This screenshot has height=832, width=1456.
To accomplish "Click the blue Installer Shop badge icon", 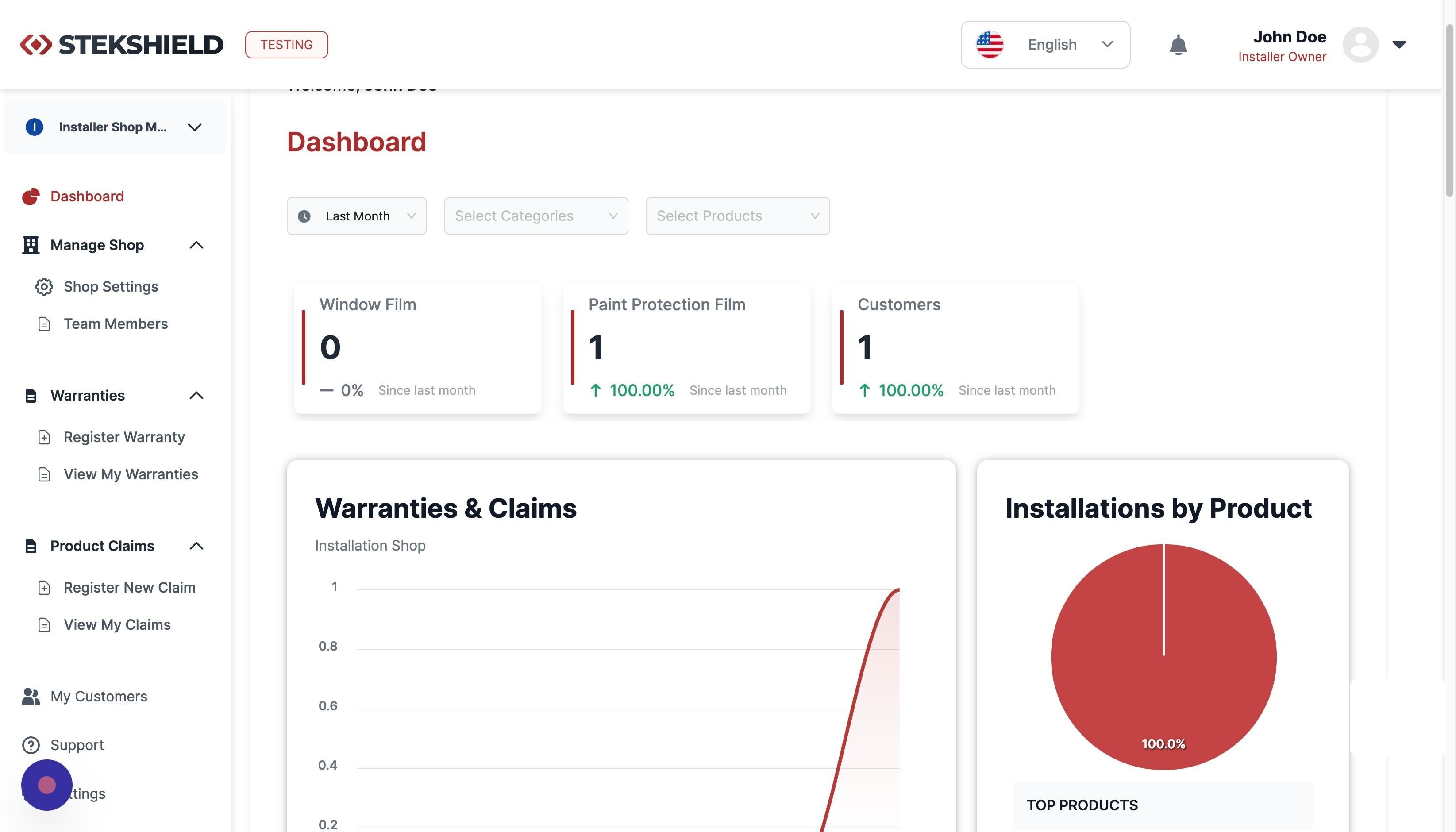I will (34, 127).
